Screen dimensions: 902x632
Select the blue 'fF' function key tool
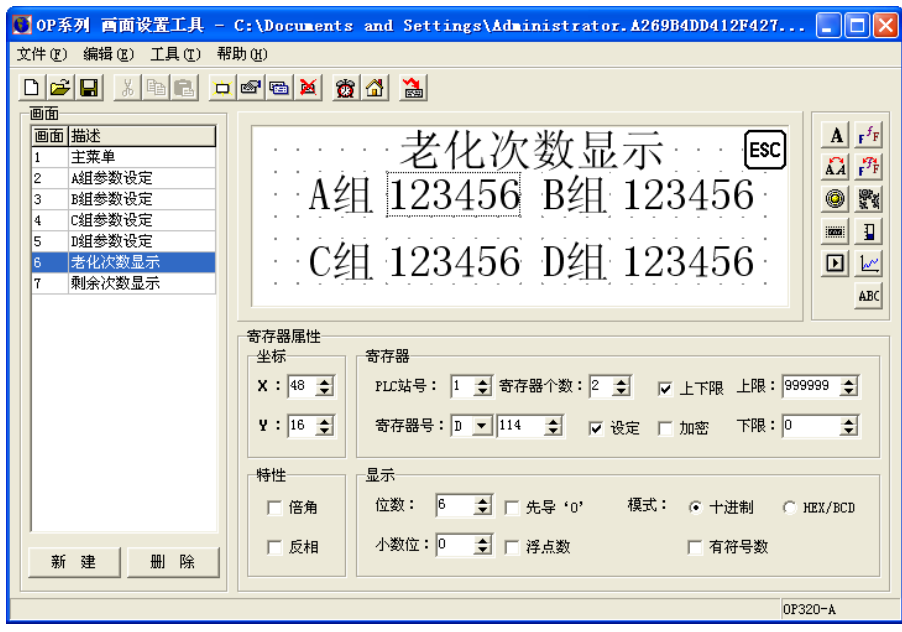[x=868, y=136]
